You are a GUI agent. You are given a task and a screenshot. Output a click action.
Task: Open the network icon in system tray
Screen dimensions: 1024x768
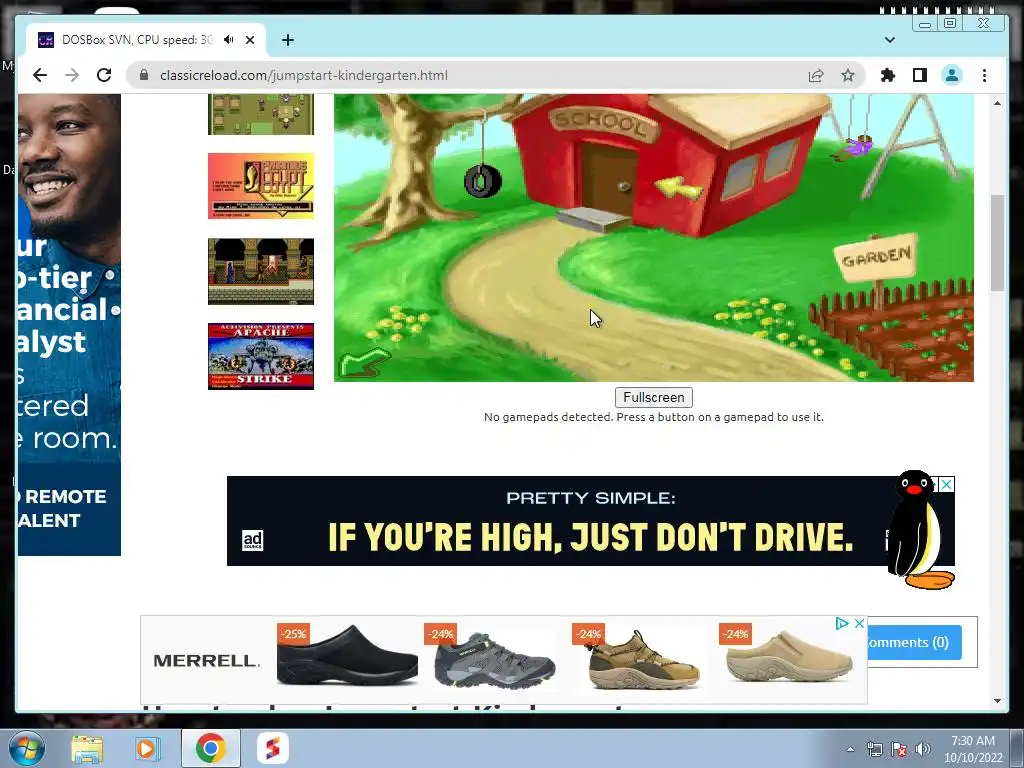click(874, 750)
